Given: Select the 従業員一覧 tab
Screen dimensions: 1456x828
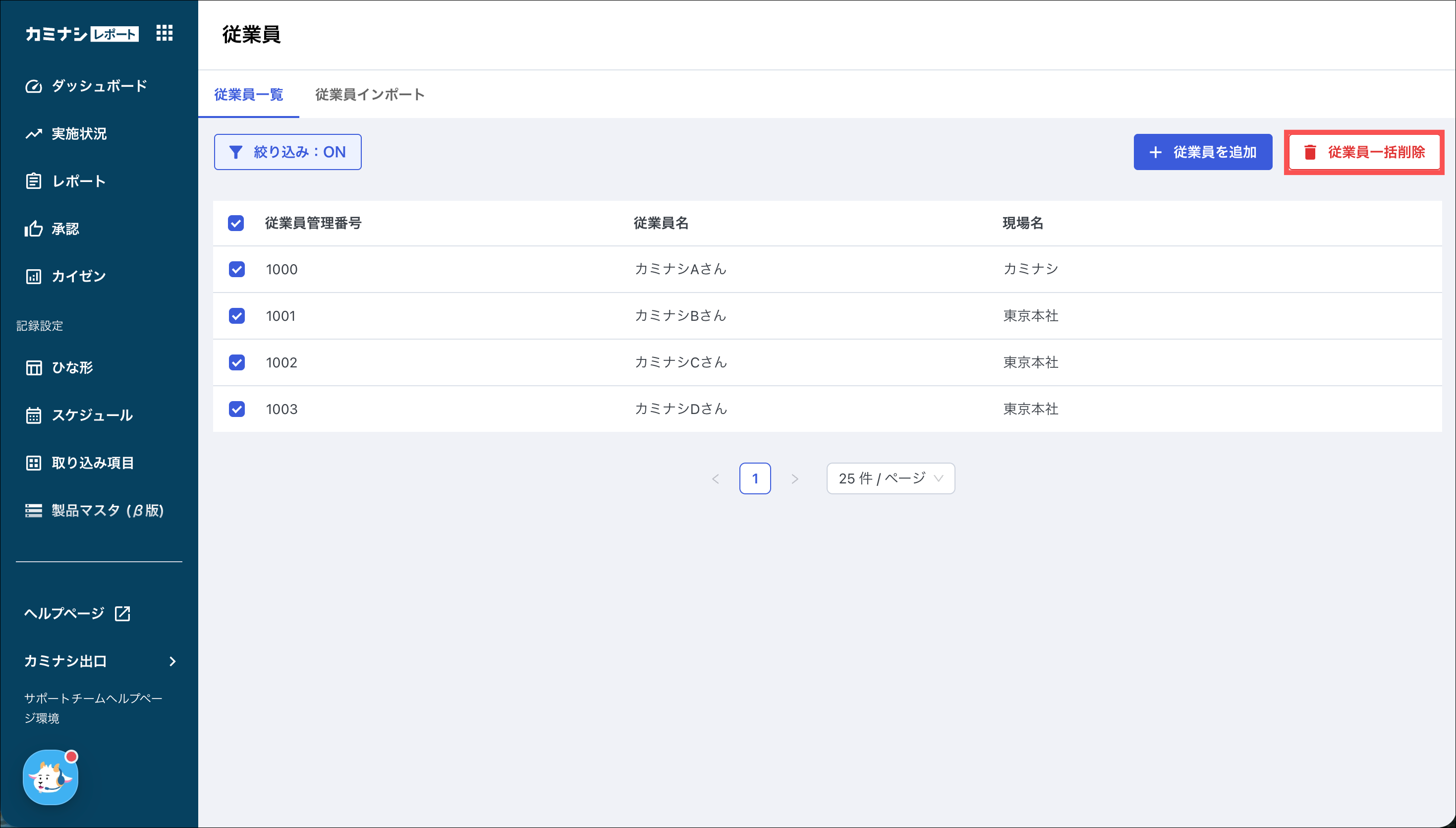Looking at the screenshot, I should pos(248,94).
